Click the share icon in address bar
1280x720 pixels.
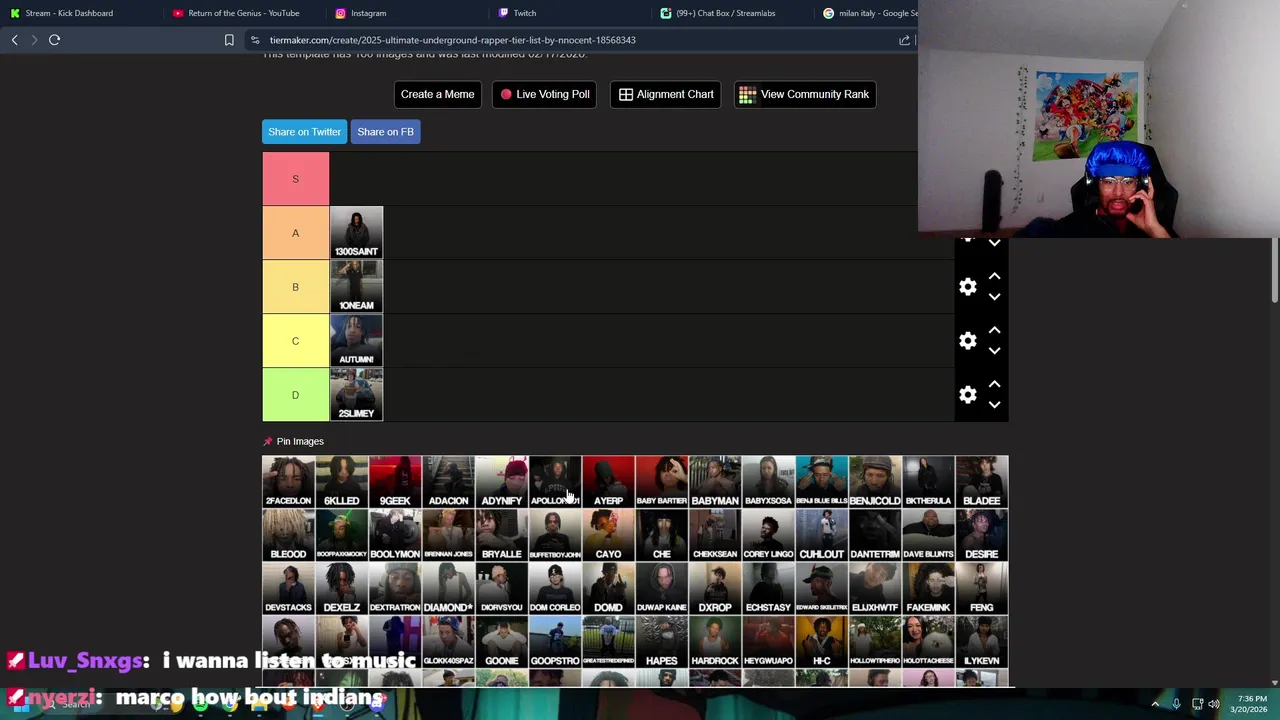tap(904, 40)
